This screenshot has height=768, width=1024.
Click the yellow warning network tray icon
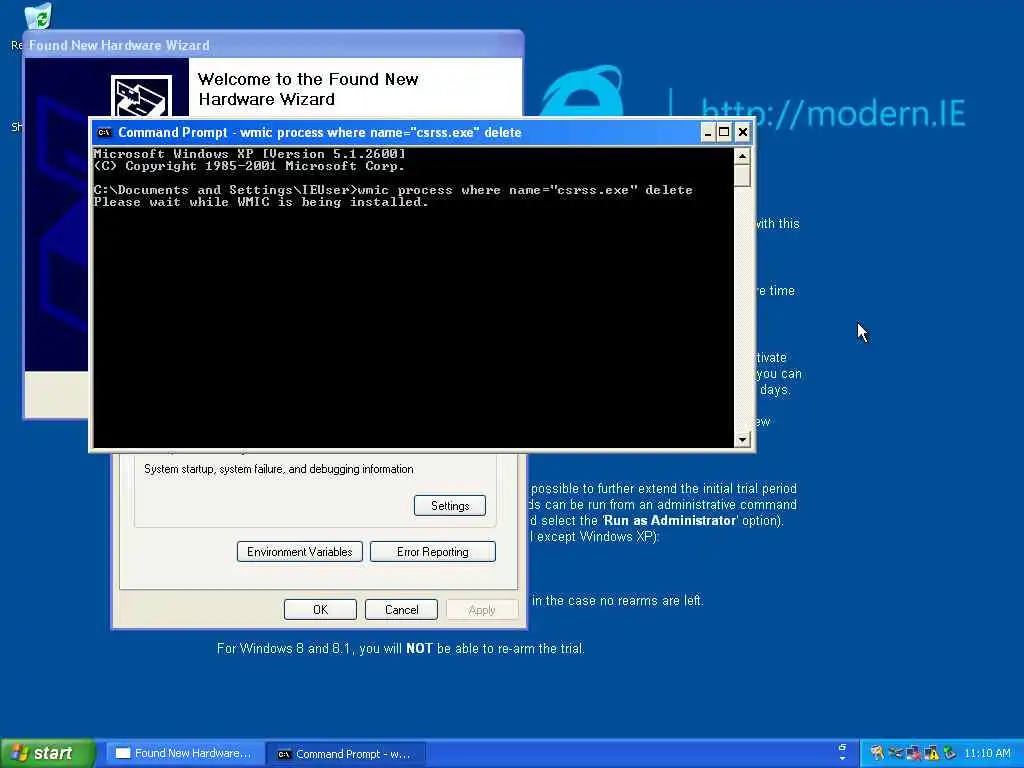[x=931, y=754]
